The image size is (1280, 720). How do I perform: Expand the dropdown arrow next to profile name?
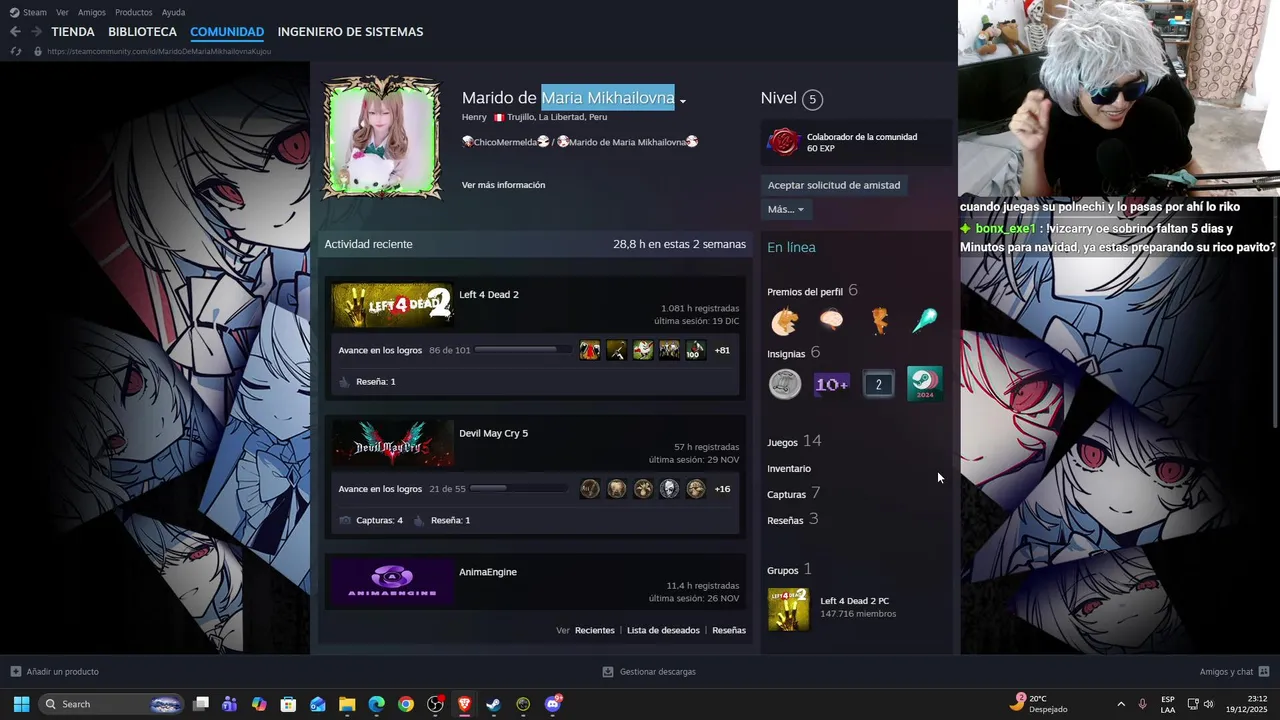coord(683,101)
